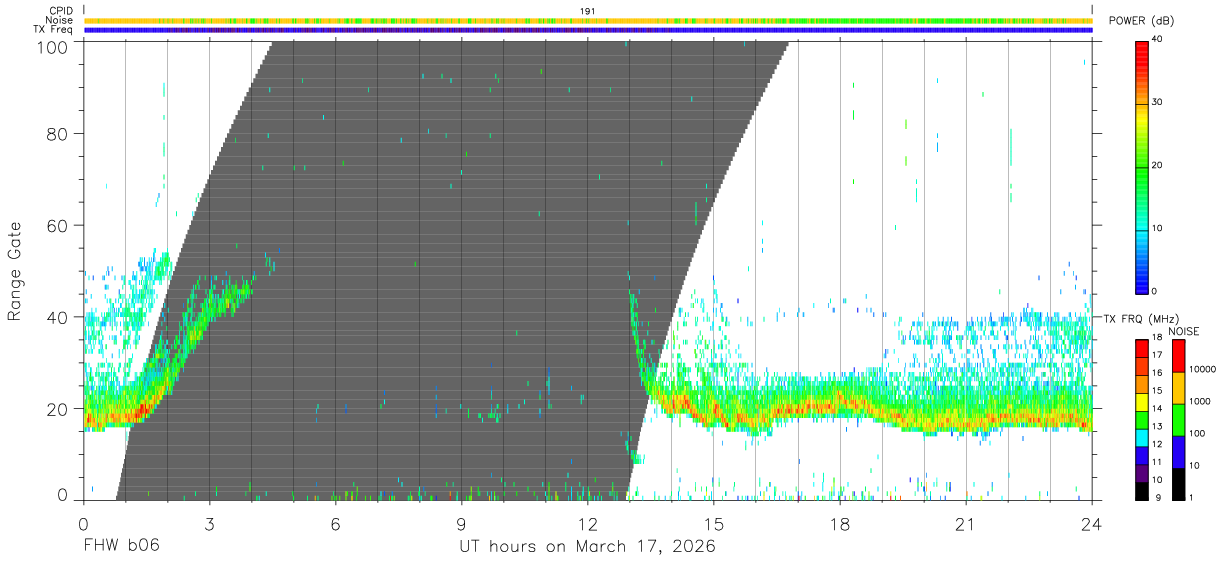
Task: Click range gate tick label "40" on y-axis
Action: pyautogui.click(x=59, y=318)
